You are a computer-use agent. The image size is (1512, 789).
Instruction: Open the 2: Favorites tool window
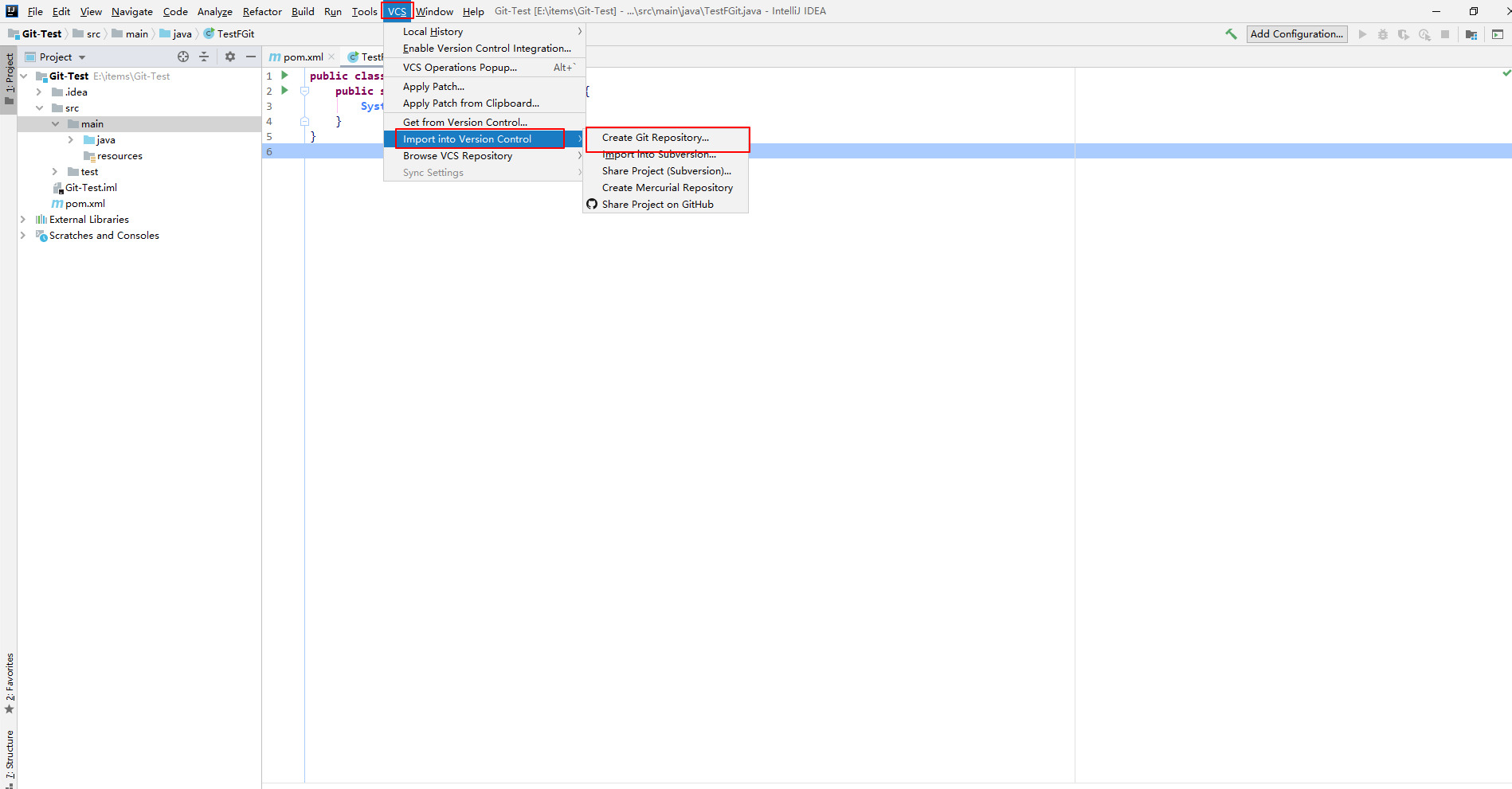(x=10, y=683)
